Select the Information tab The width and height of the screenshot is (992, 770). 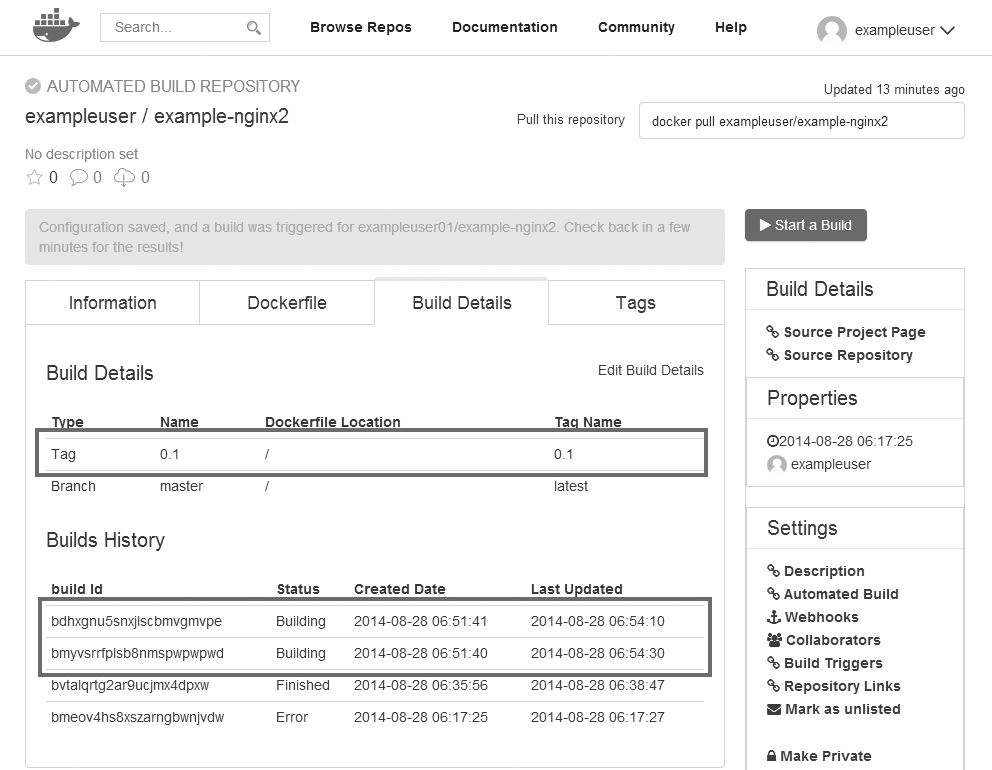112,303
